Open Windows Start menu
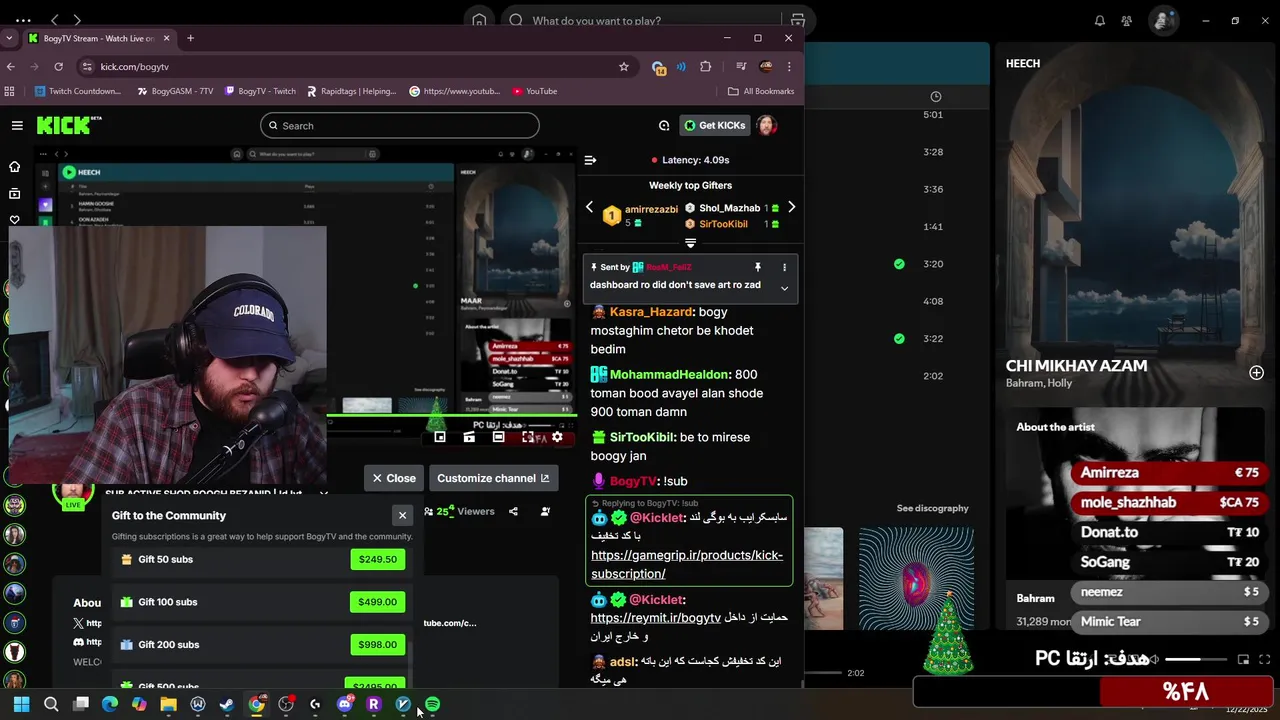This screenshot has height=720, width=1280. coord(21,704)
